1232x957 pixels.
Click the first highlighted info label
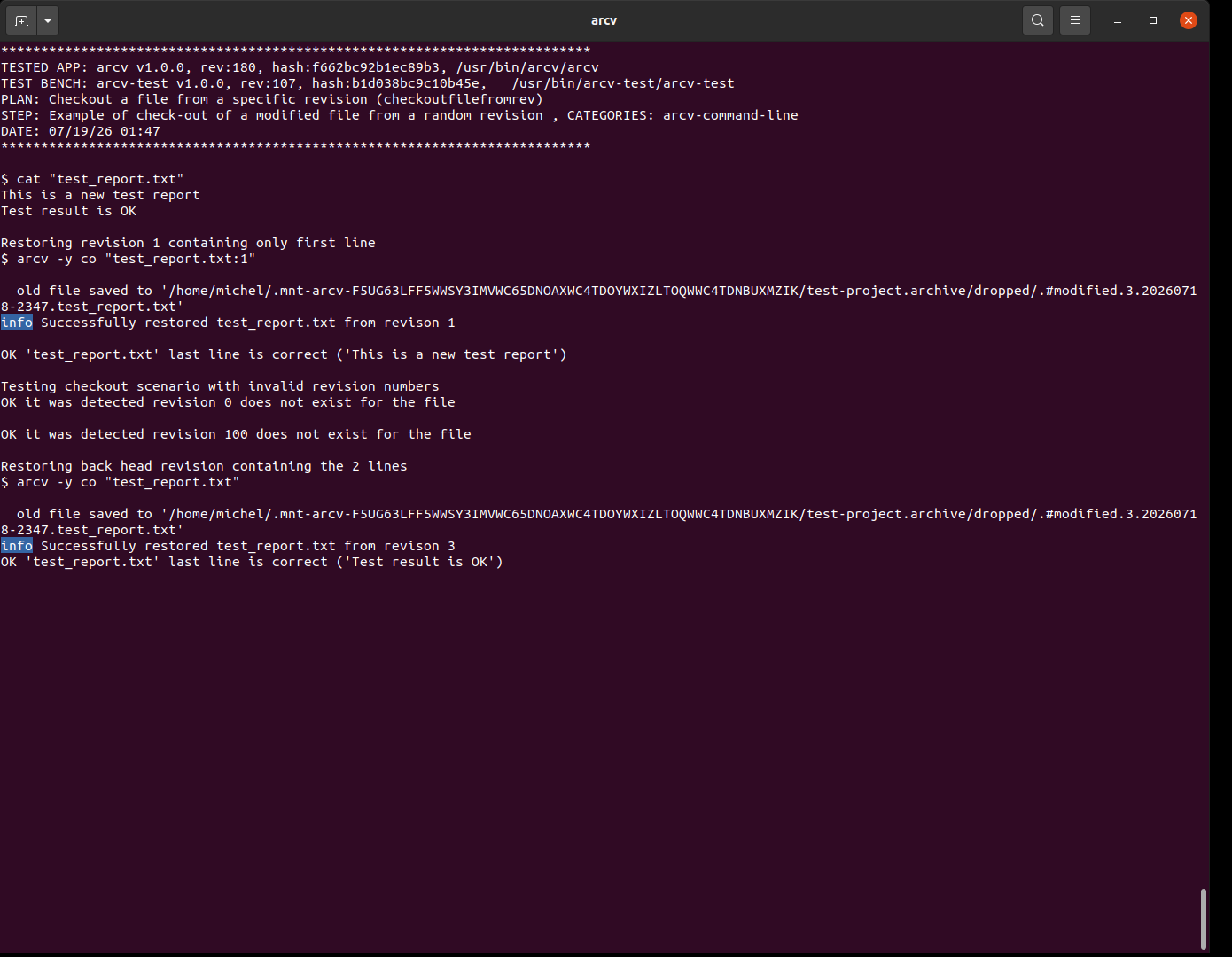(17, 323)
